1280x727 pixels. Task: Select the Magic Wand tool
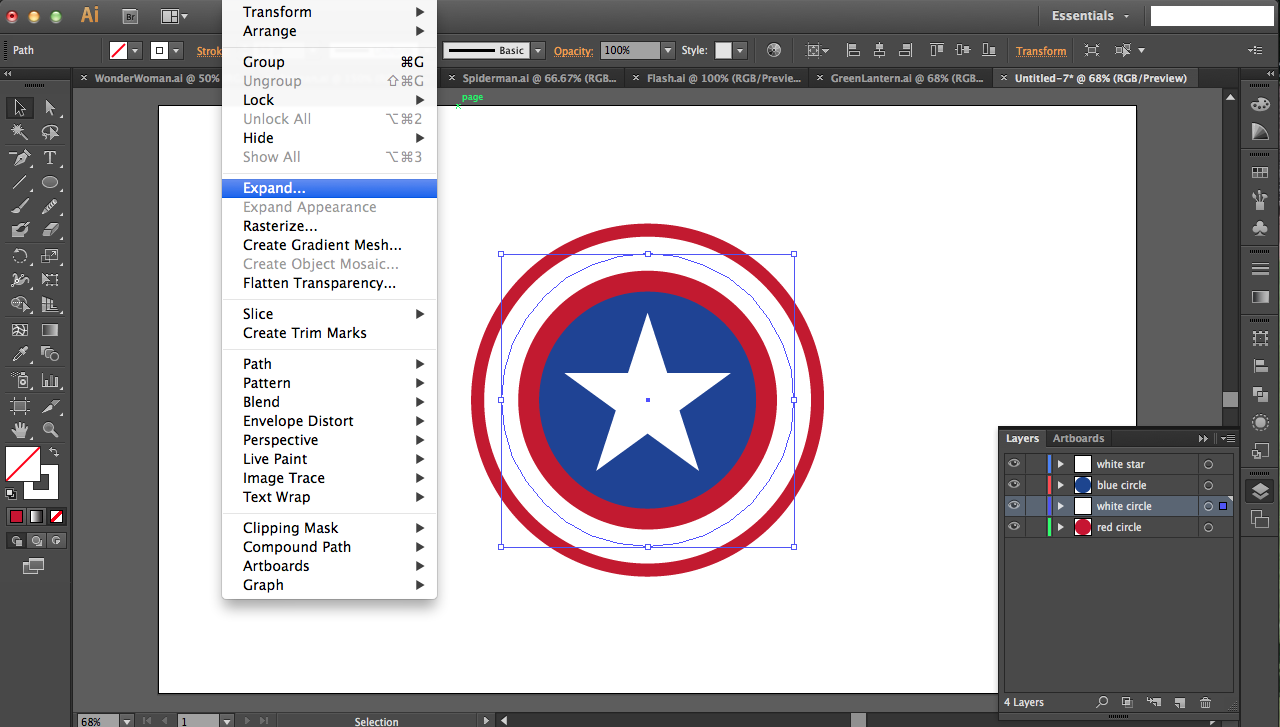pos(19,132)
